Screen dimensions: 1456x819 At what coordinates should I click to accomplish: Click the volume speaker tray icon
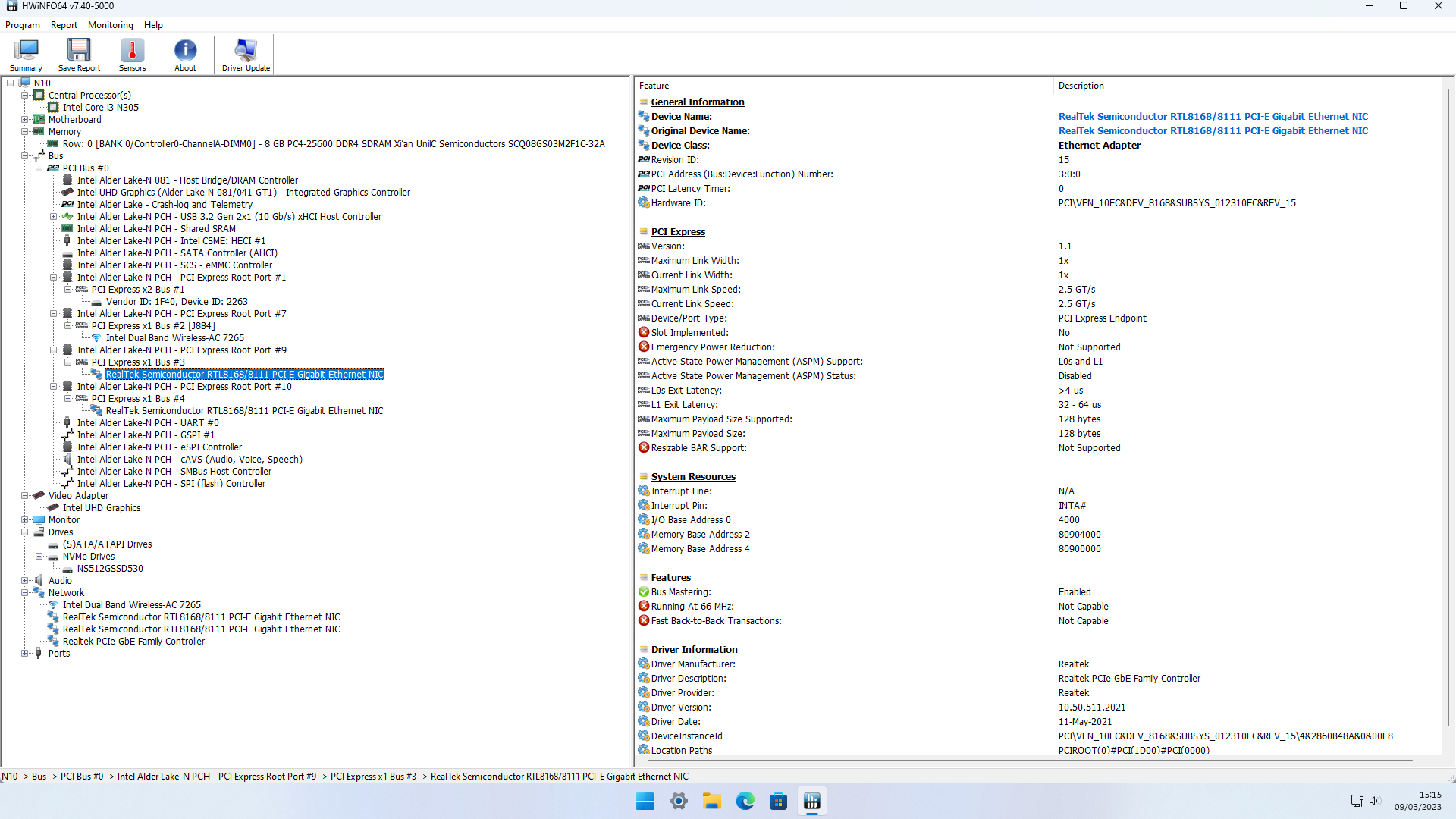point(1374,801)
